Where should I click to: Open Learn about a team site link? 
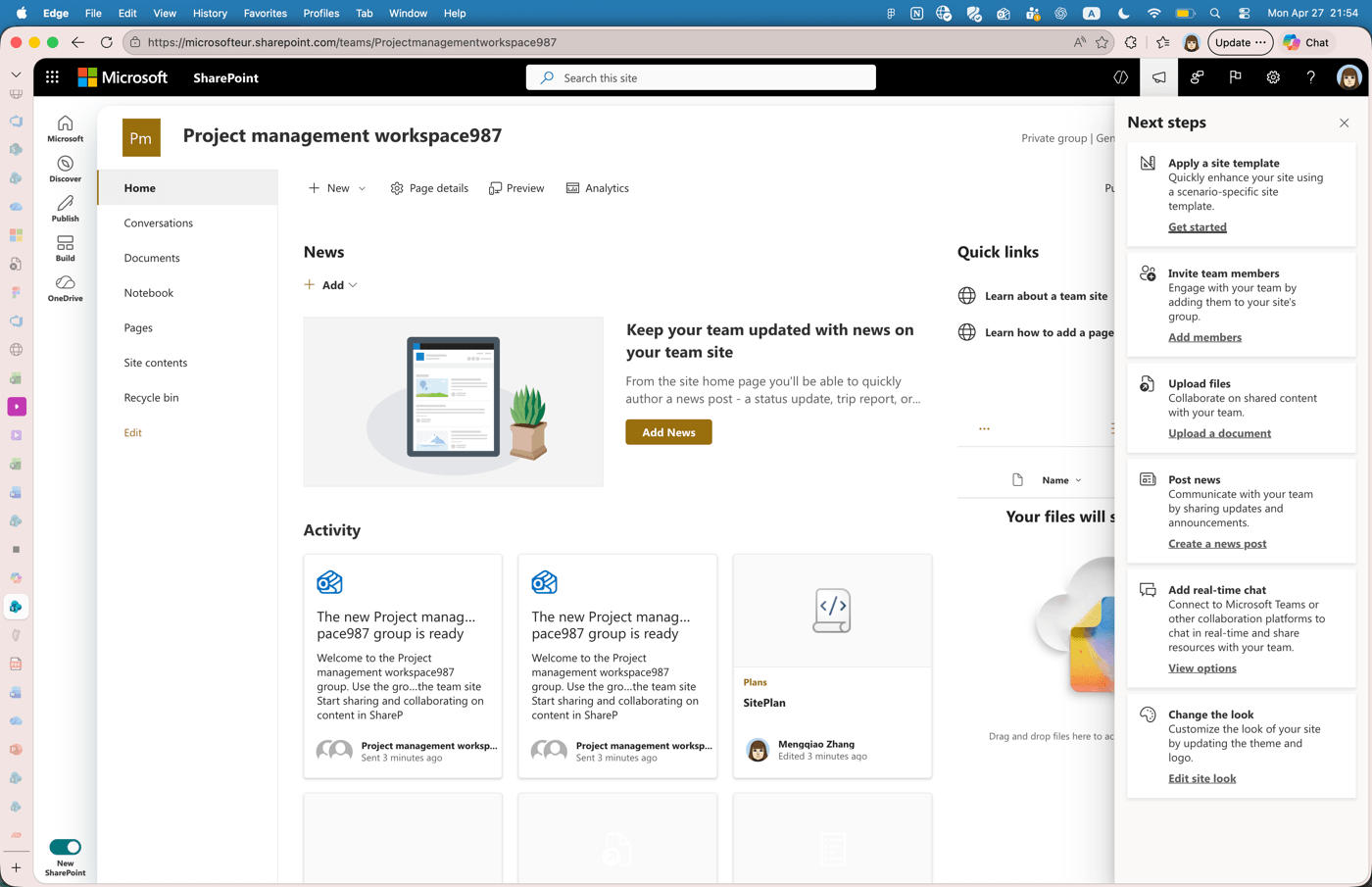pos(1046,296)
